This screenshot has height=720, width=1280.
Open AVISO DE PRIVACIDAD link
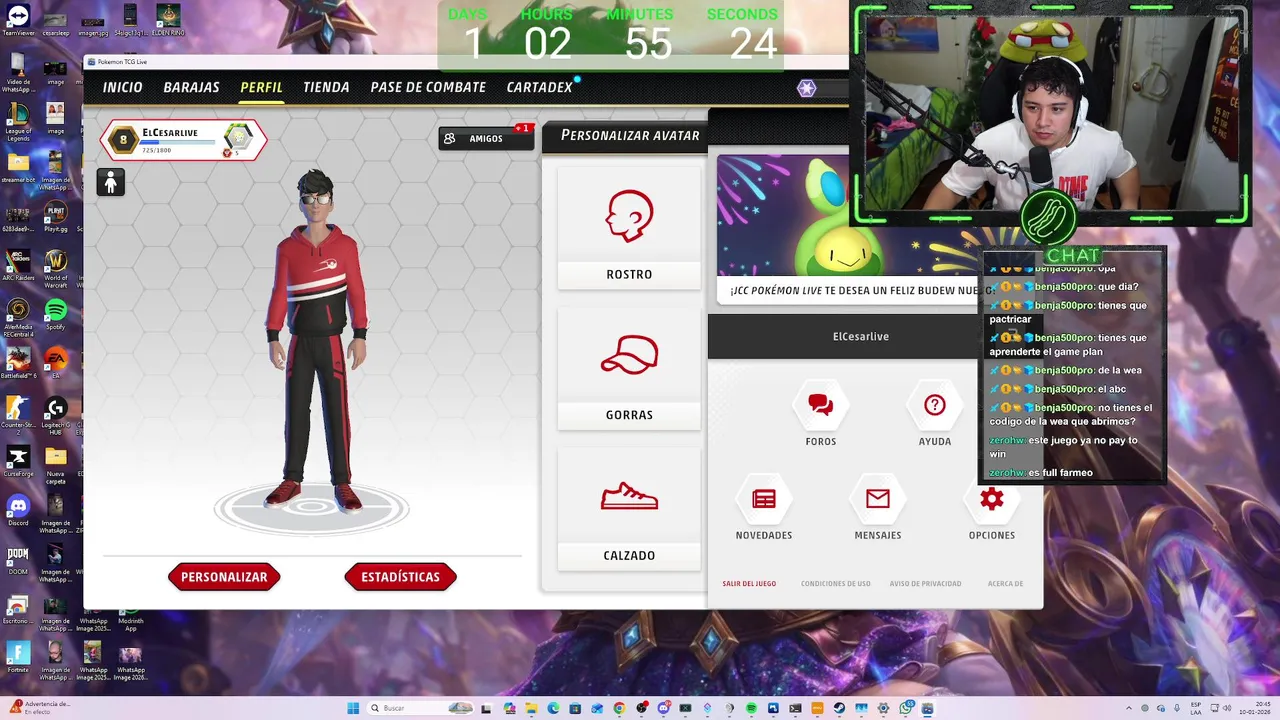926,584
